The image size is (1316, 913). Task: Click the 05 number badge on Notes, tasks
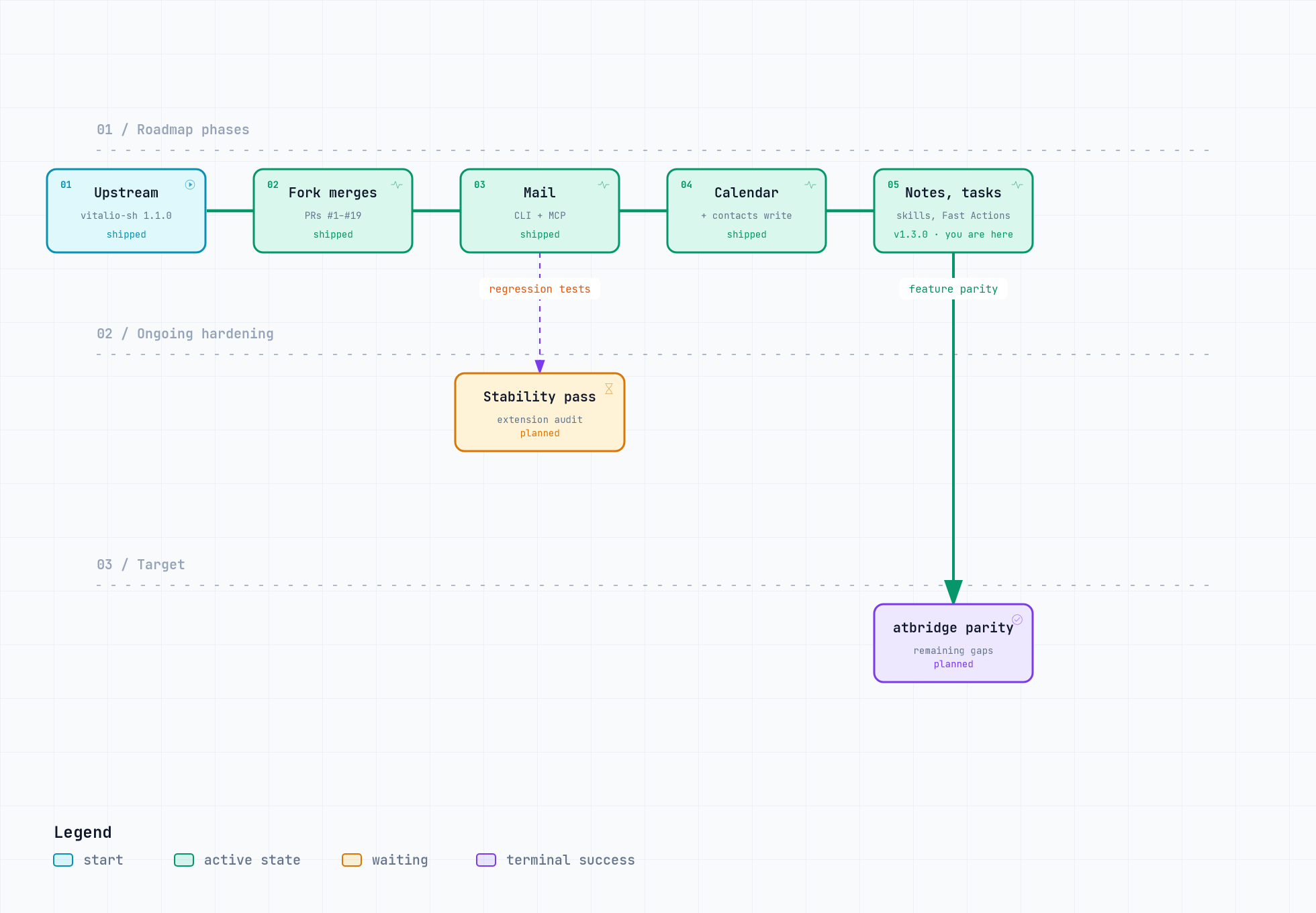click(x=893, y=185)
